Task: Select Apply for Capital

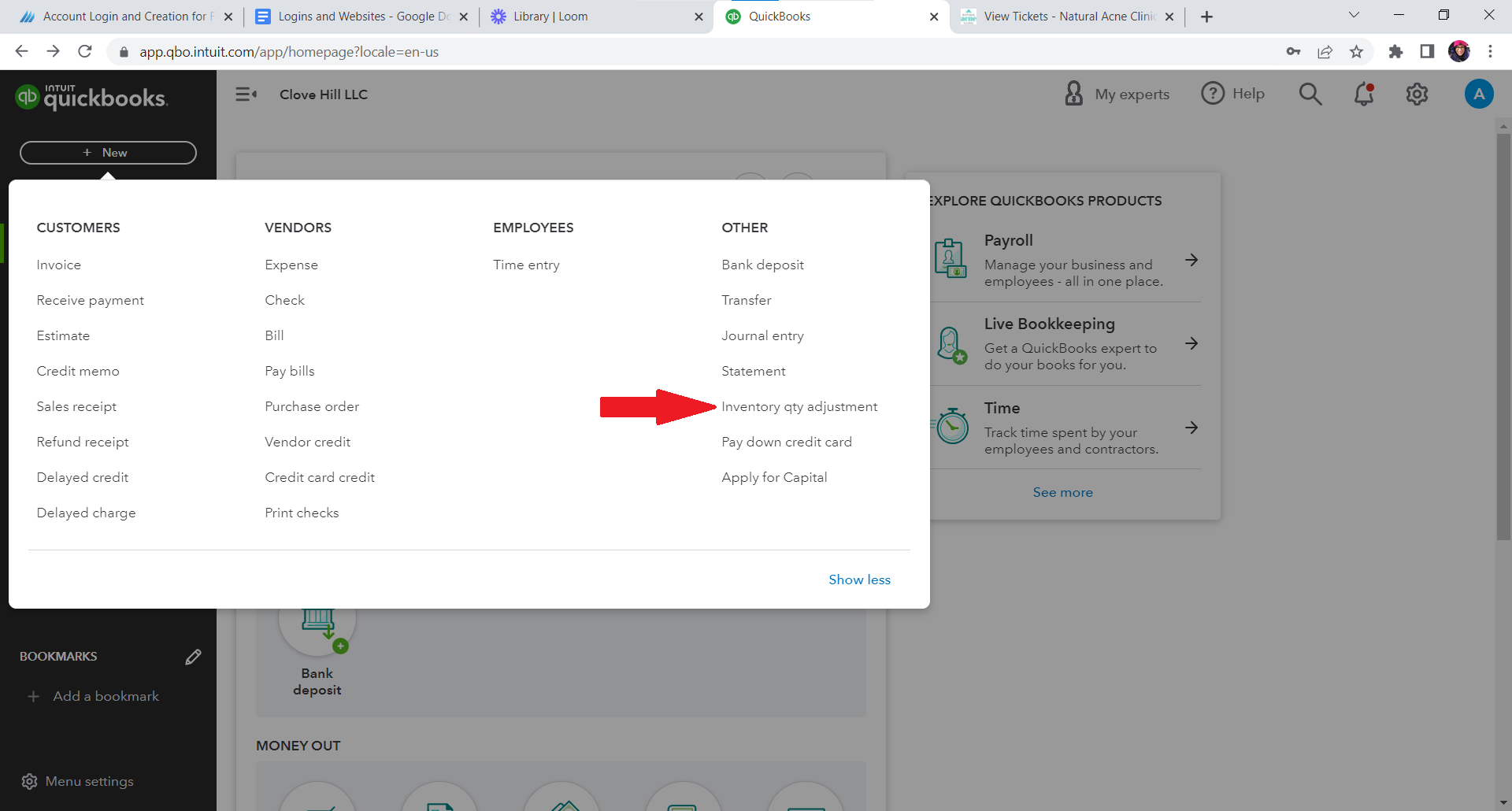Action: coord(774,477)
